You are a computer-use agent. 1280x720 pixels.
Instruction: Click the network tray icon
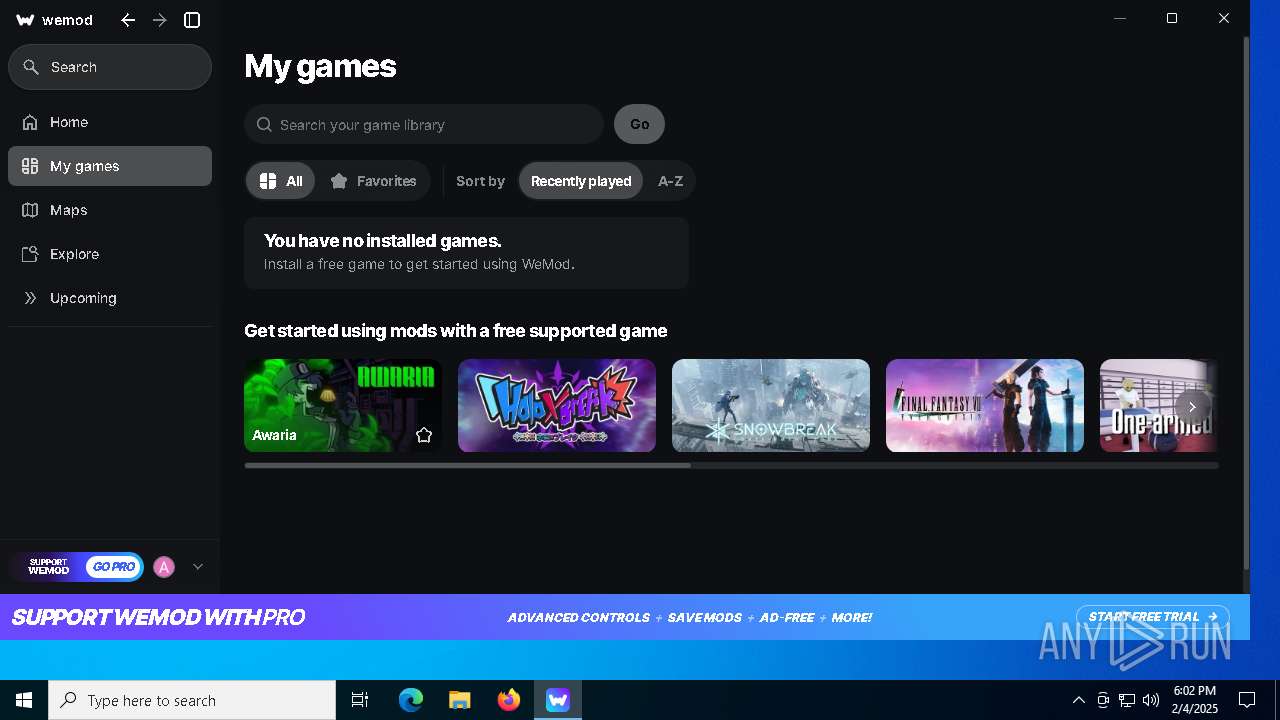pos(1127,700)
